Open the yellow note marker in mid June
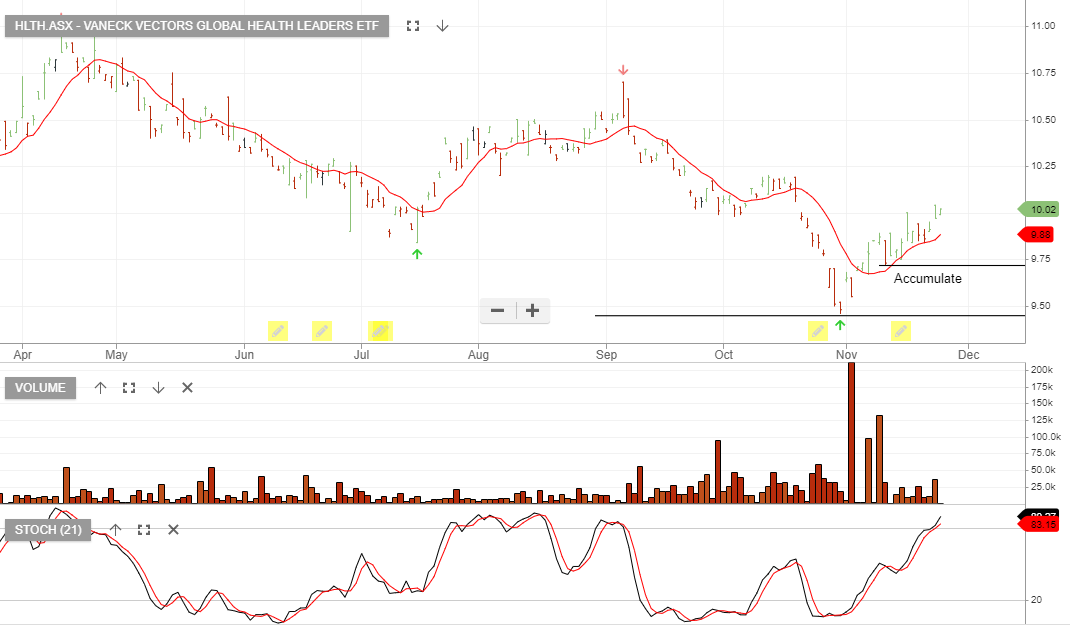1070x627 pixels. [x=322, y=331]
